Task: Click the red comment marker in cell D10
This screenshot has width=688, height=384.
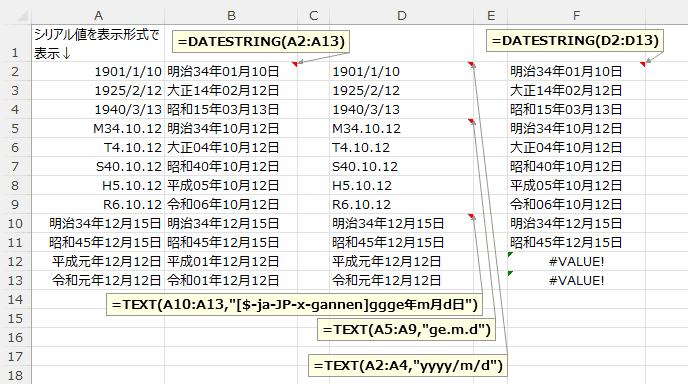Action: (x=471, y=216)
